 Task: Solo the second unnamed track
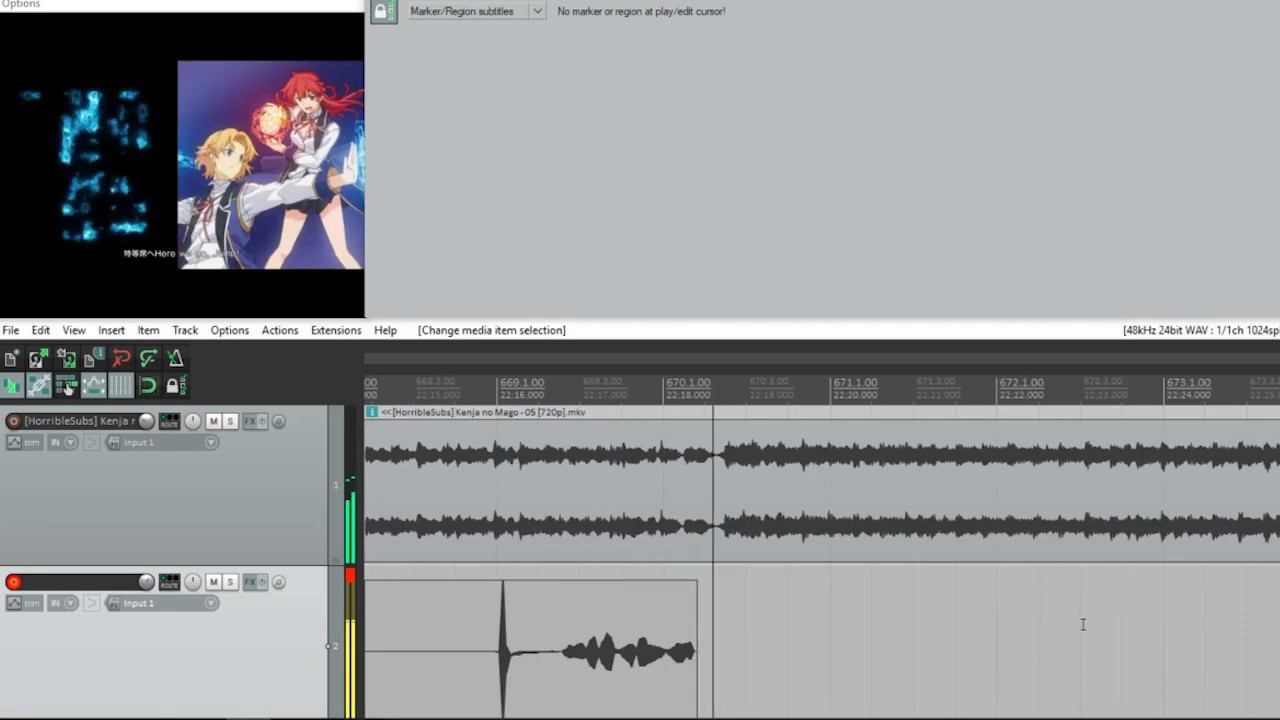[230, 582]
